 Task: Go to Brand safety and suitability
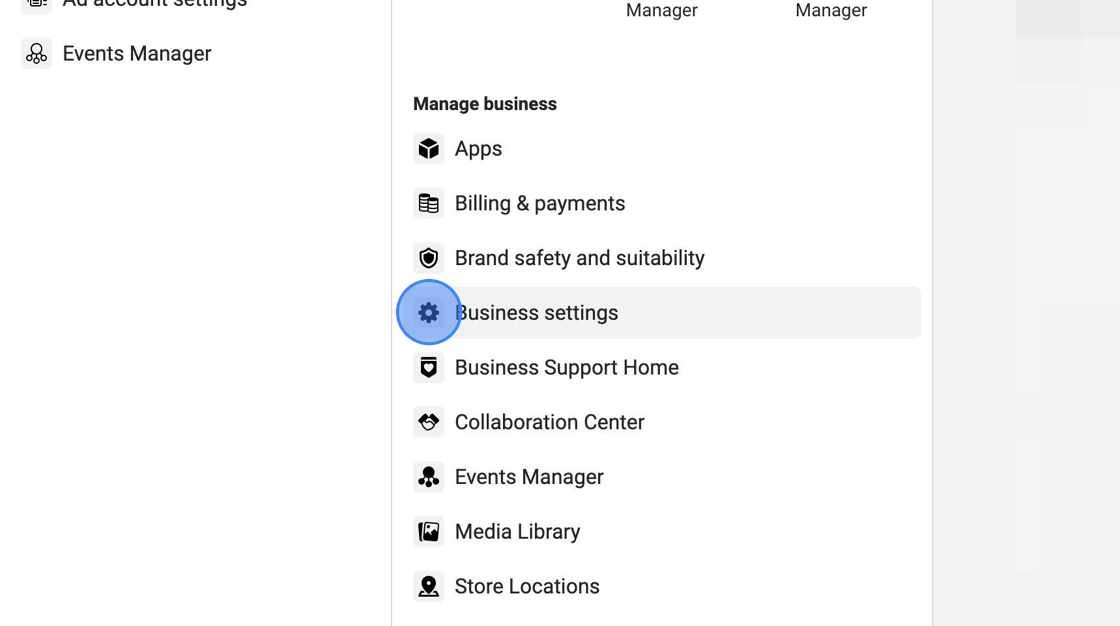580,257
